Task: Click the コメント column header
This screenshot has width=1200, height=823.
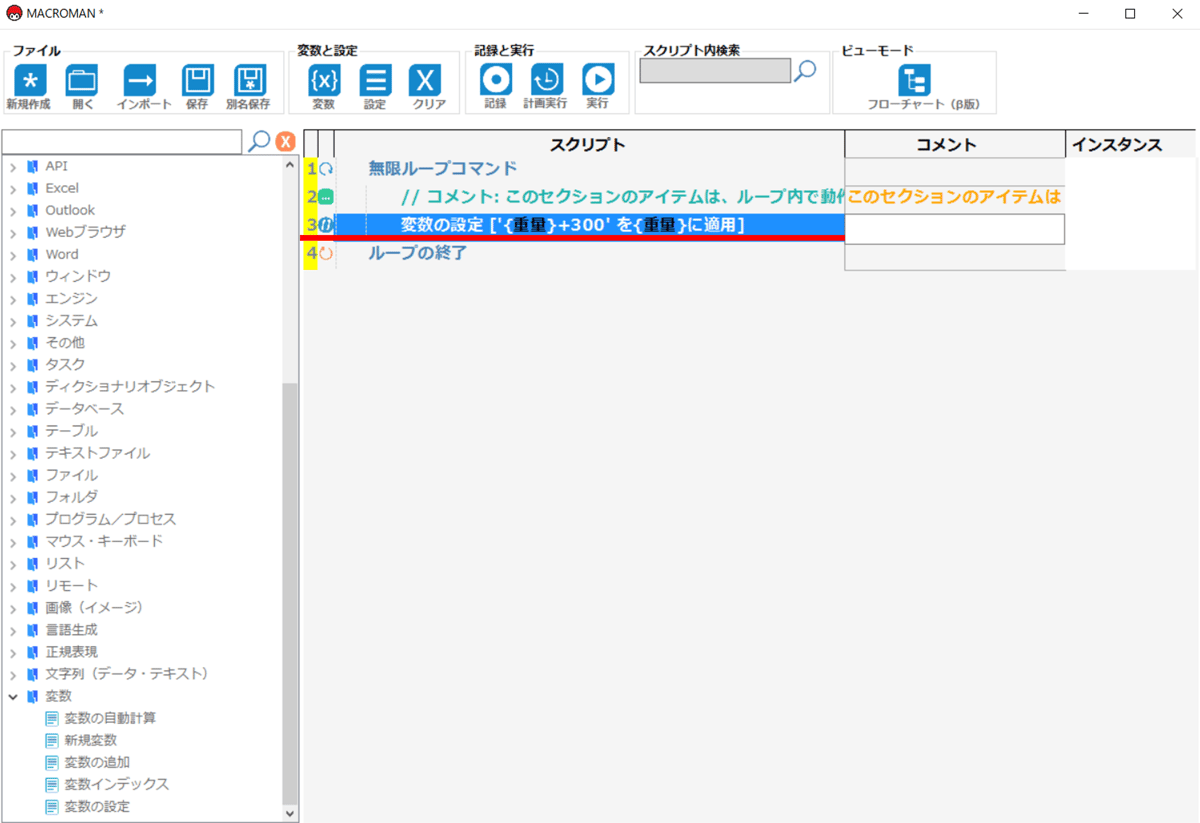Action: click(x=955, y=144)
